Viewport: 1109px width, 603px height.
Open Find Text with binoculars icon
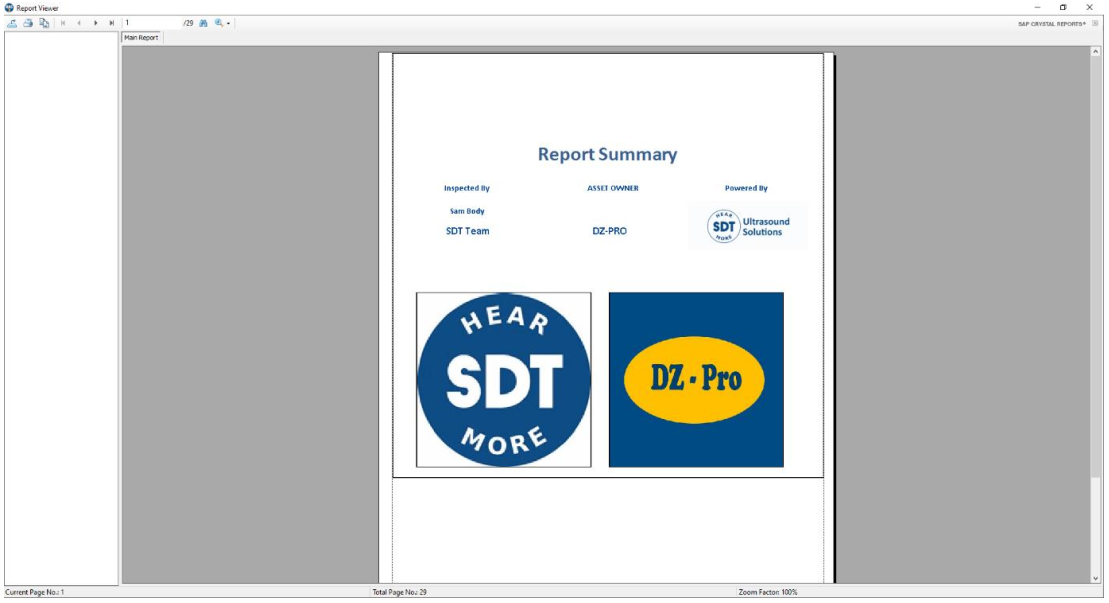pyautogui.click(x=203, y=23)
